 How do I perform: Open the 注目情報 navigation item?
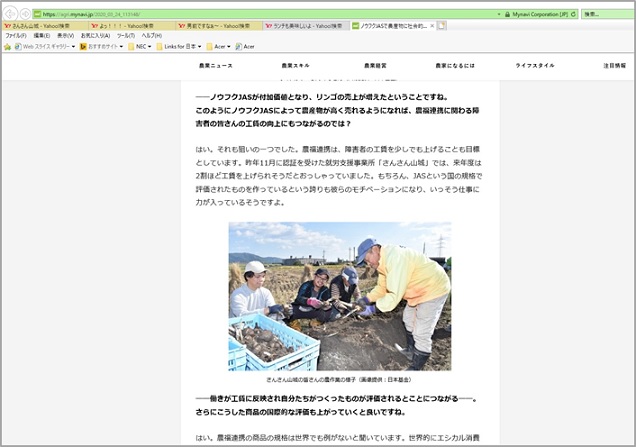615,66
